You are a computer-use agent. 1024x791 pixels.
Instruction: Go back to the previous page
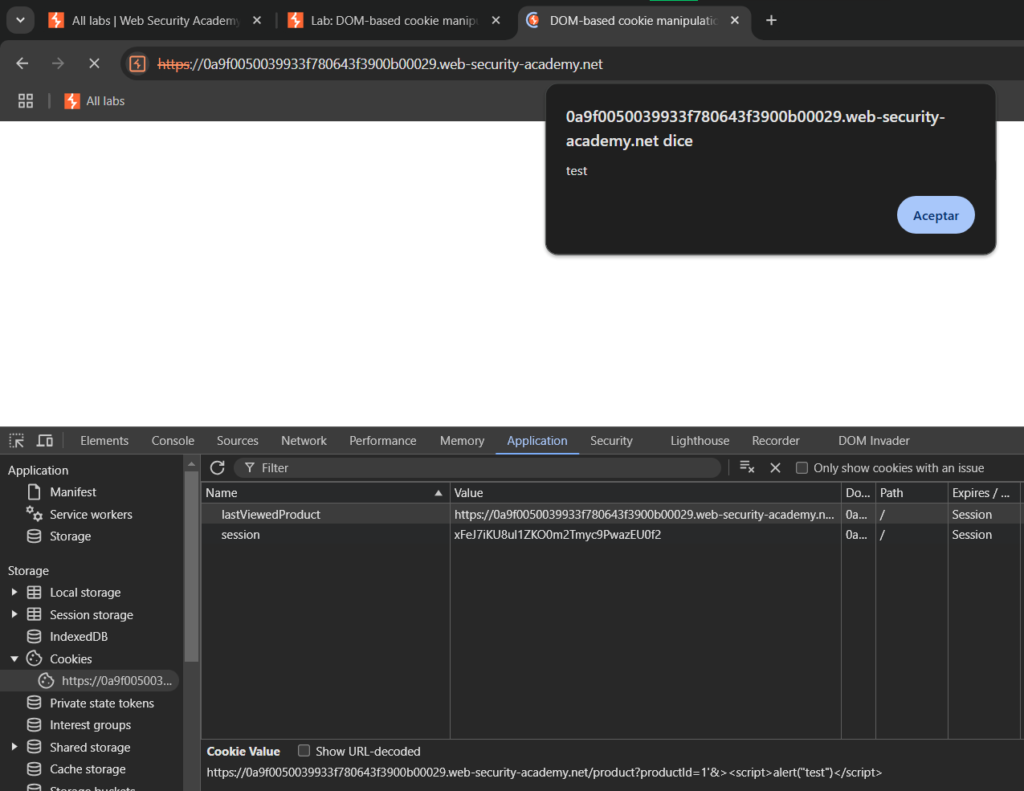point(22,64)
